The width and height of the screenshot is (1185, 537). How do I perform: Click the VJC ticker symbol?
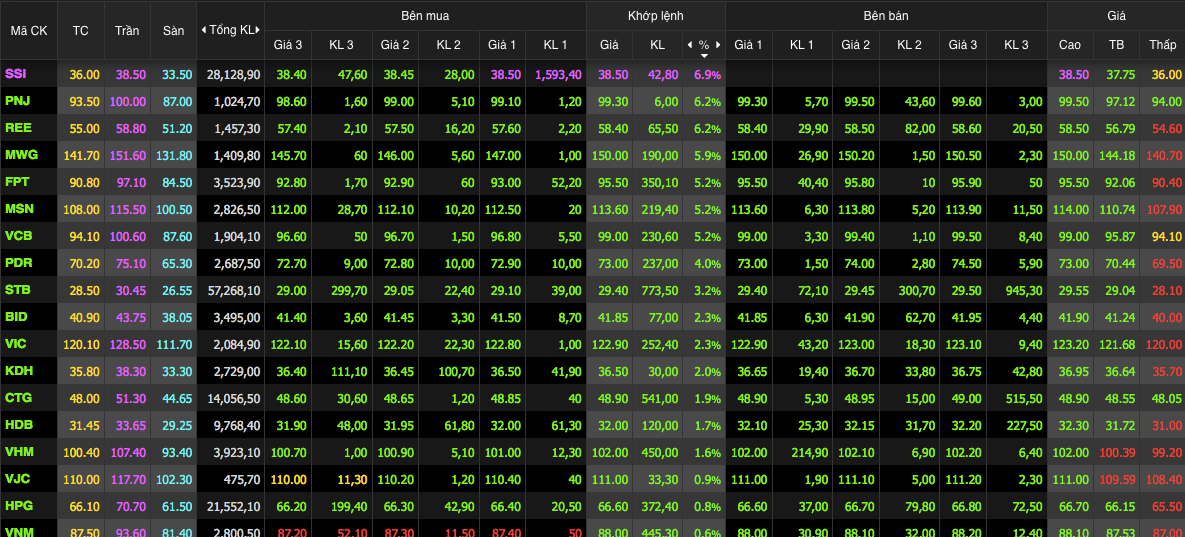tap(18, 479)
